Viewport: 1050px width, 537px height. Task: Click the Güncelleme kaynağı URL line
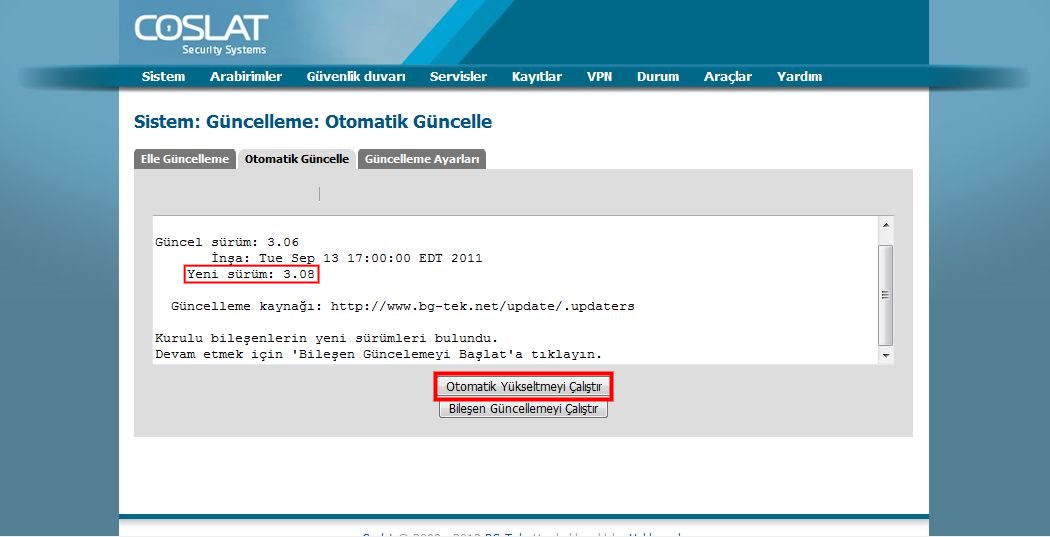point(402,307)
